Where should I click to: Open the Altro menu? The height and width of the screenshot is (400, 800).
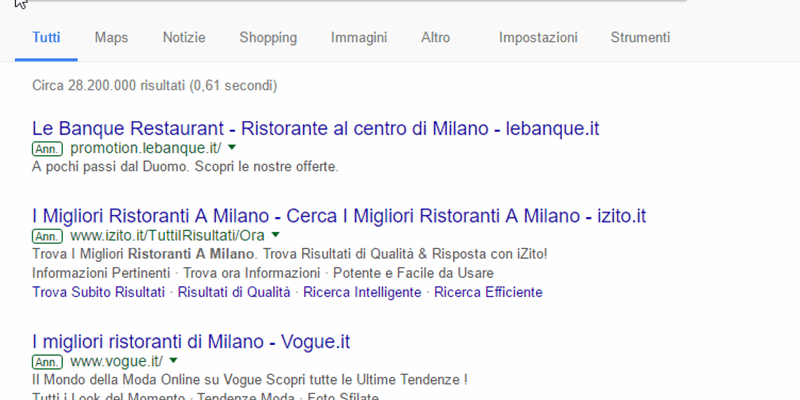pos(435,38)
